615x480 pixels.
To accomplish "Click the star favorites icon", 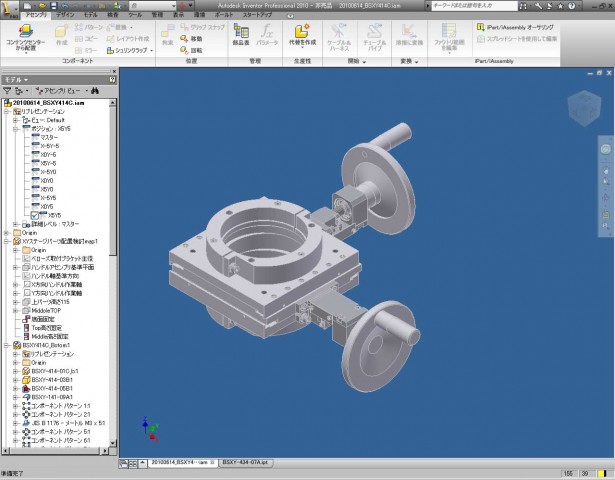I will 560,6.
